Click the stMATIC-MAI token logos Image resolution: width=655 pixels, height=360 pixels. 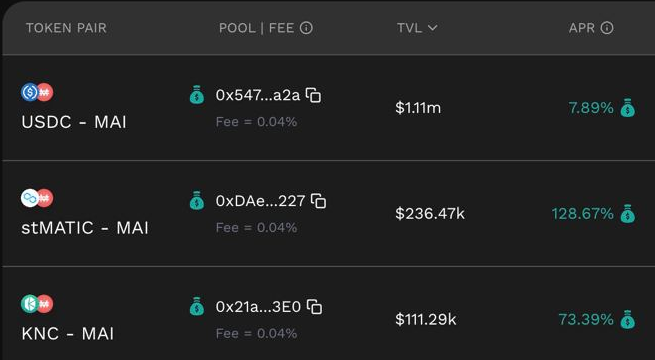click(x=37, y=198)
